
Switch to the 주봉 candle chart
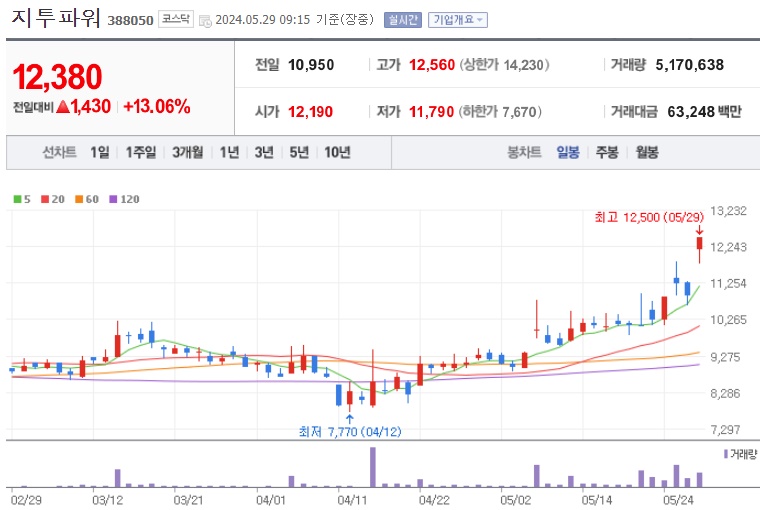(x=607, y=152)
